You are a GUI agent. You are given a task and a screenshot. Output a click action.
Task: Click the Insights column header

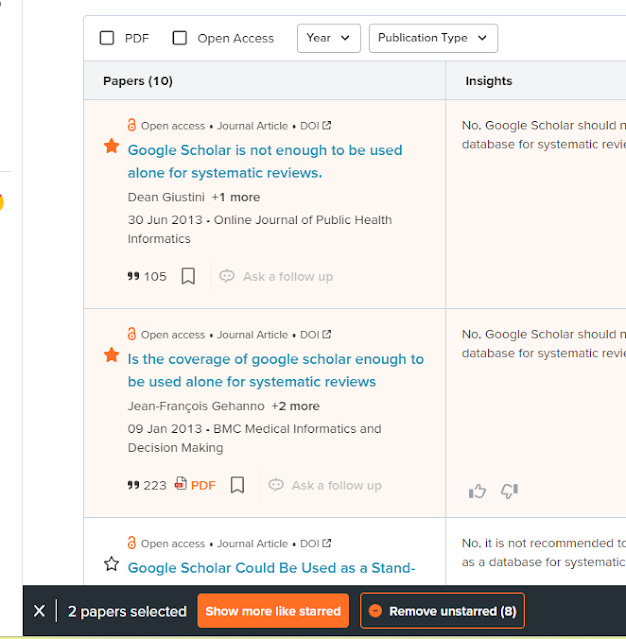(x=489, y=81)
